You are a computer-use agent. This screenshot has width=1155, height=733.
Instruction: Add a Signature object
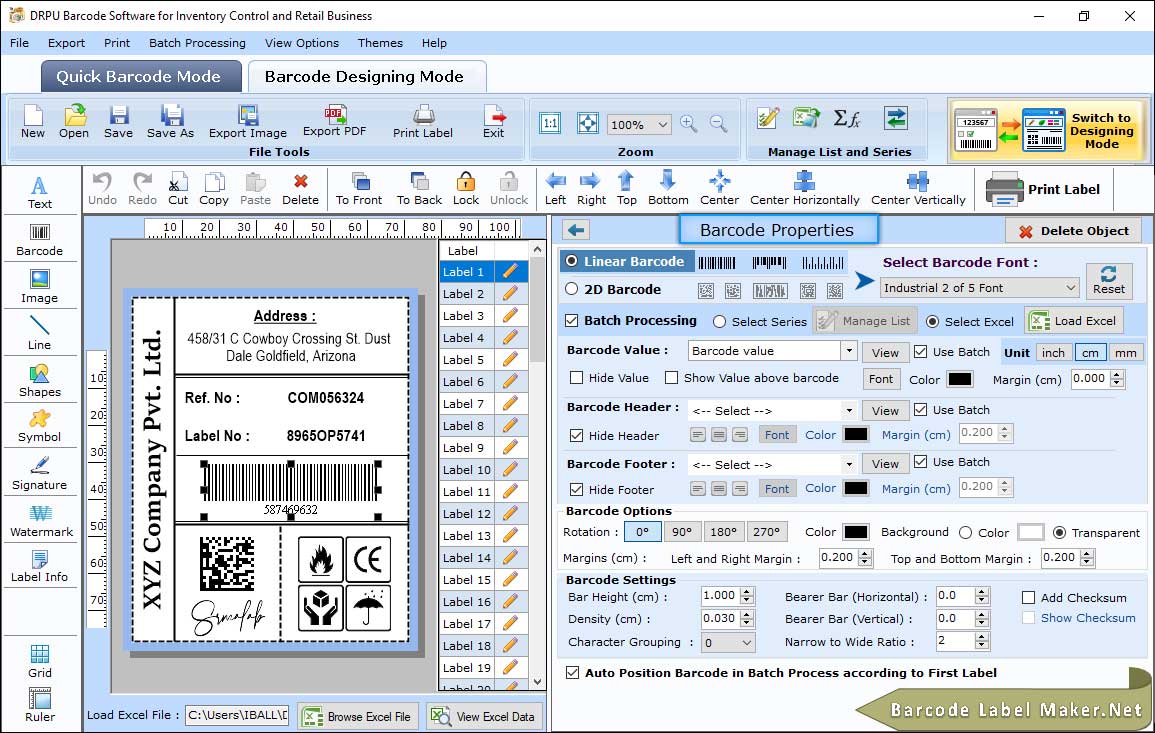coord(39,473)
